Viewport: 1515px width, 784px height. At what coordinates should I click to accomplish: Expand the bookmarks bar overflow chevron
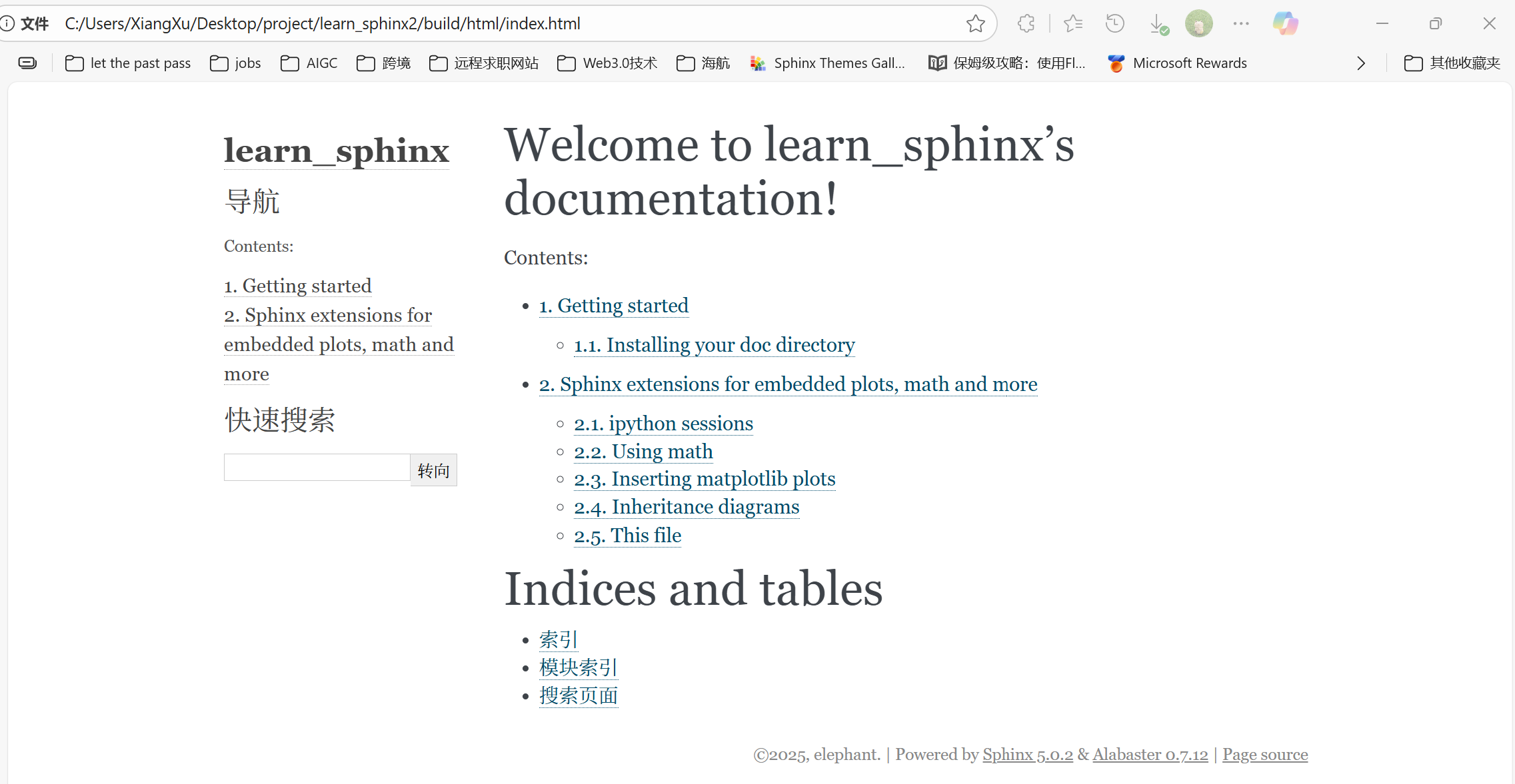(x=1361, y=63)
